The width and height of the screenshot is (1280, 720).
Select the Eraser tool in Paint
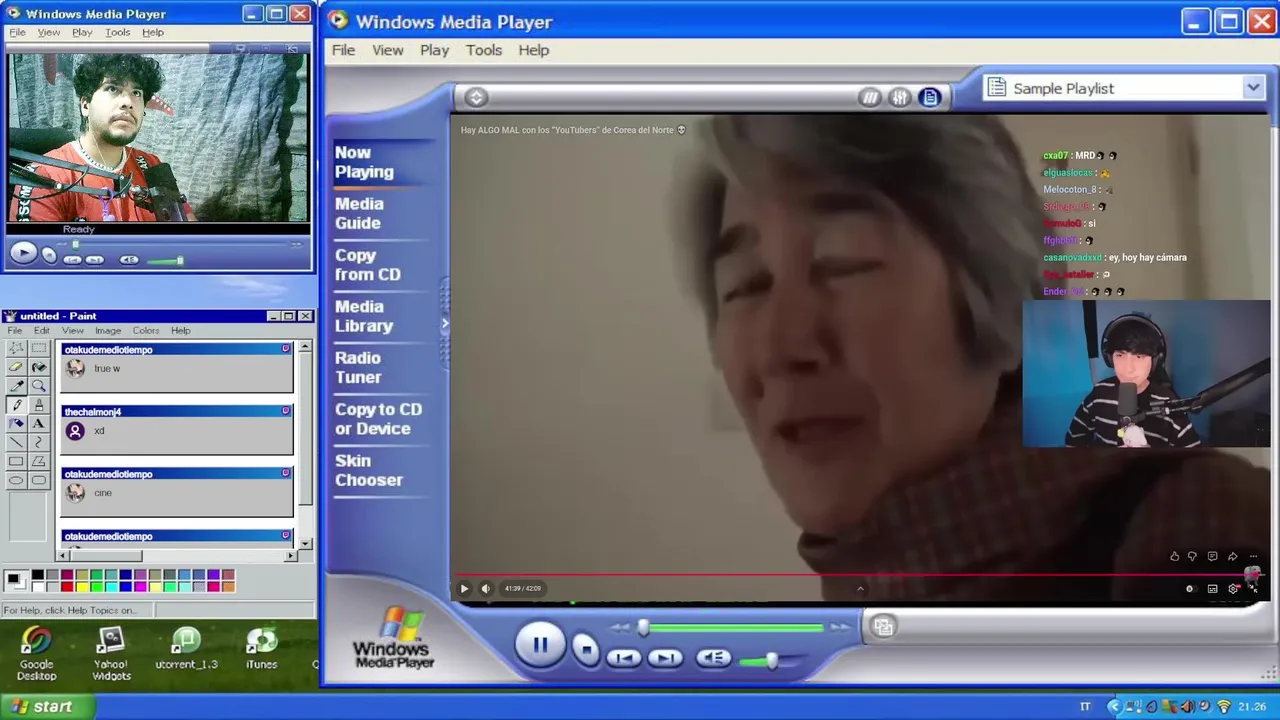click(16, 367)
